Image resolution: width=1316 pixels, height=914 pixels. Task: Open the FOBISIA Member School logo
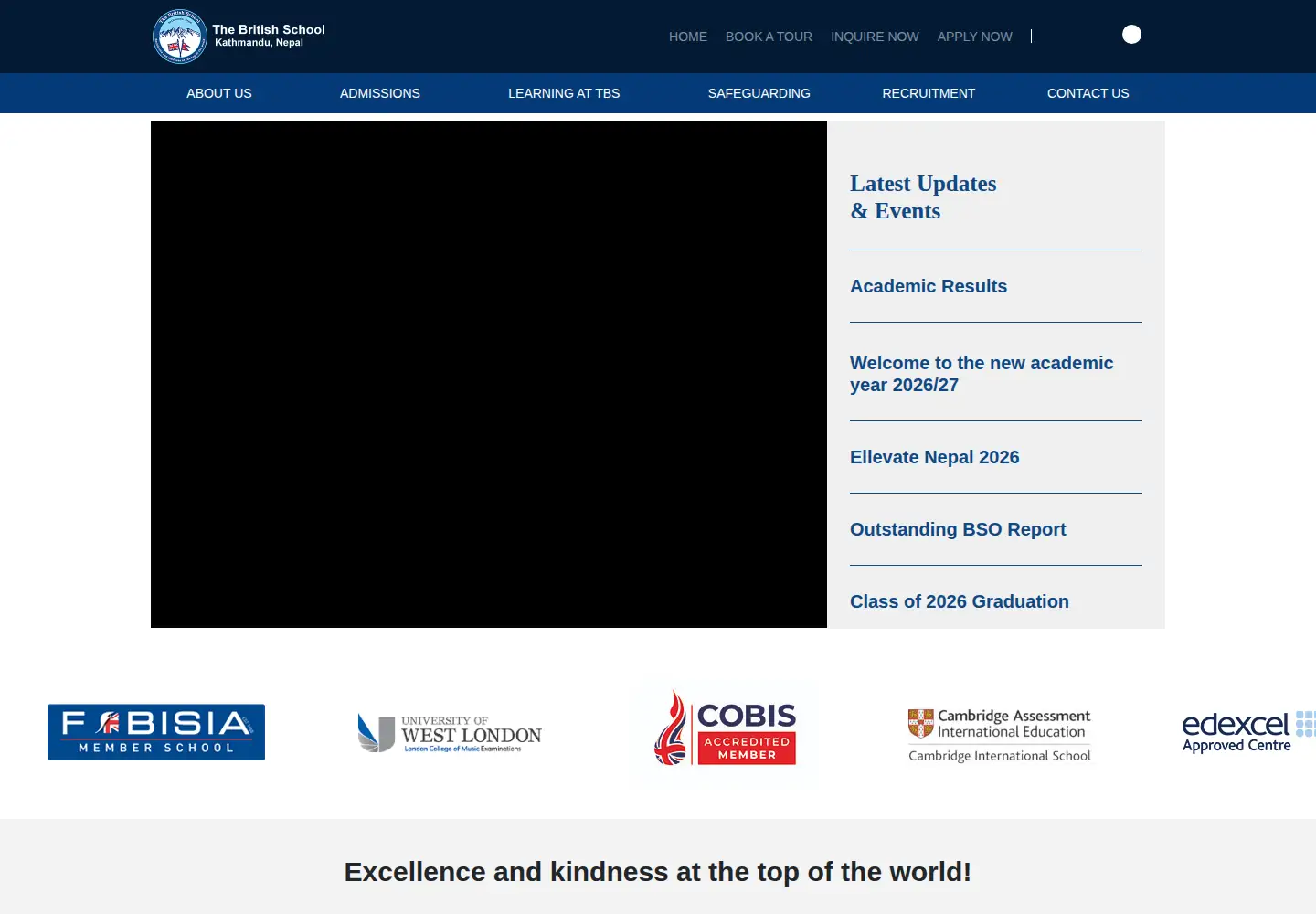pos(156,732)
